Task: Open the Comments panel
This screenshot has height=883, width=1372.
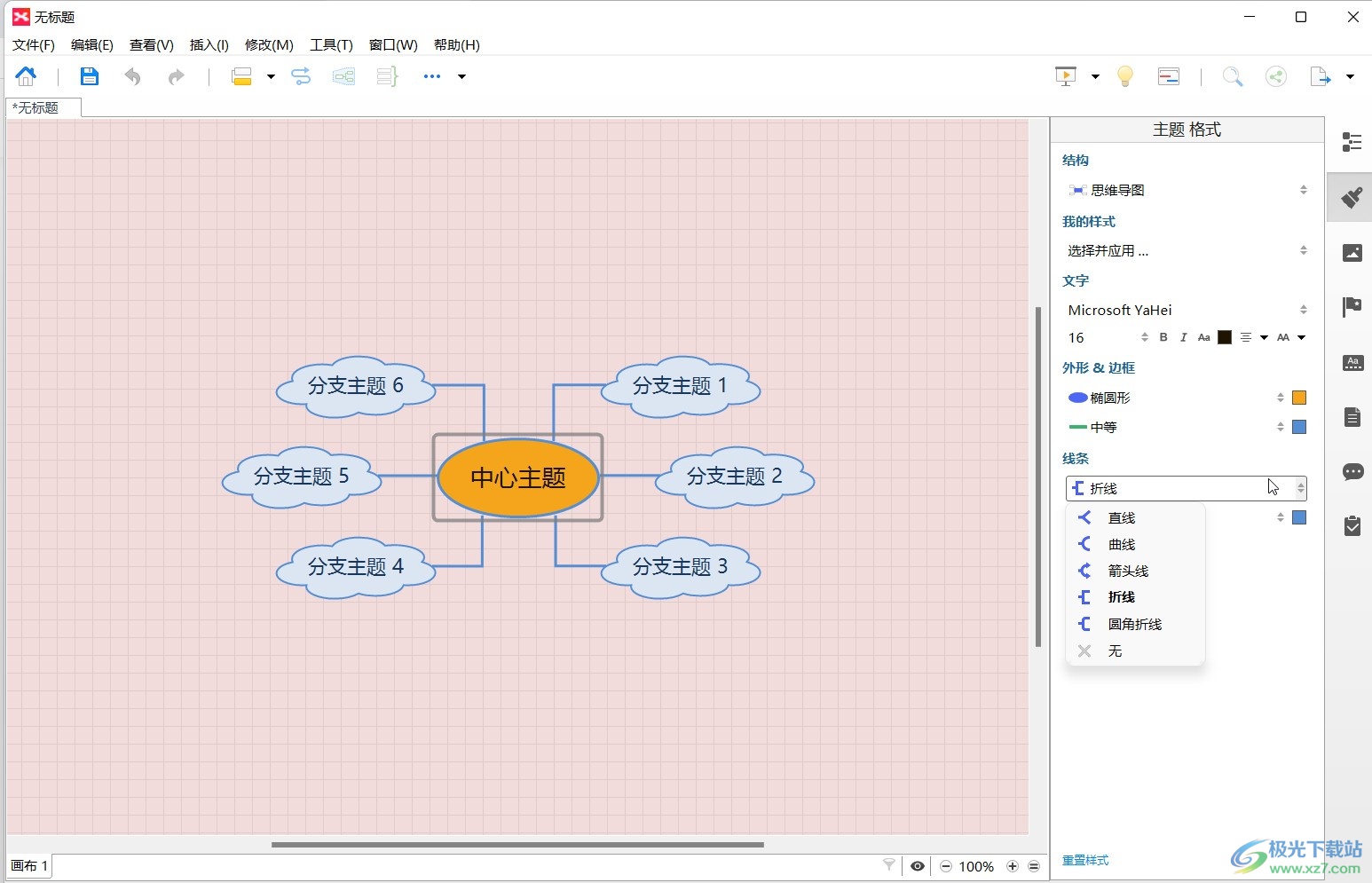Action: tap(1352, 472)
